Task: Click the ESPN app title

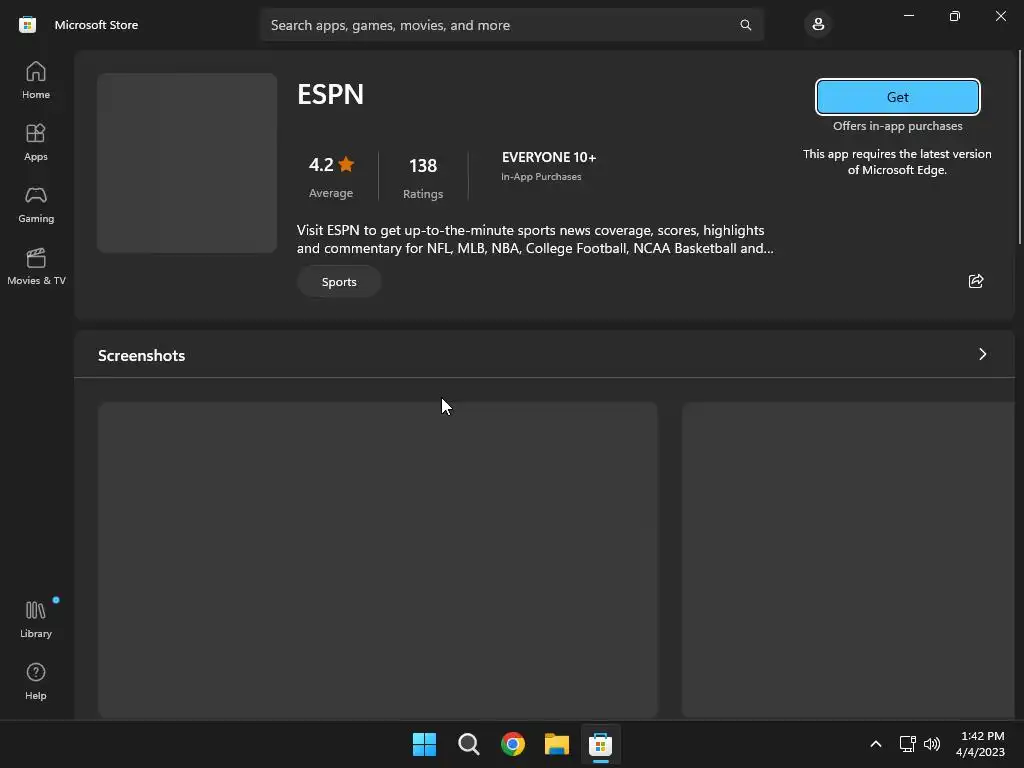Action: [330, 94]
